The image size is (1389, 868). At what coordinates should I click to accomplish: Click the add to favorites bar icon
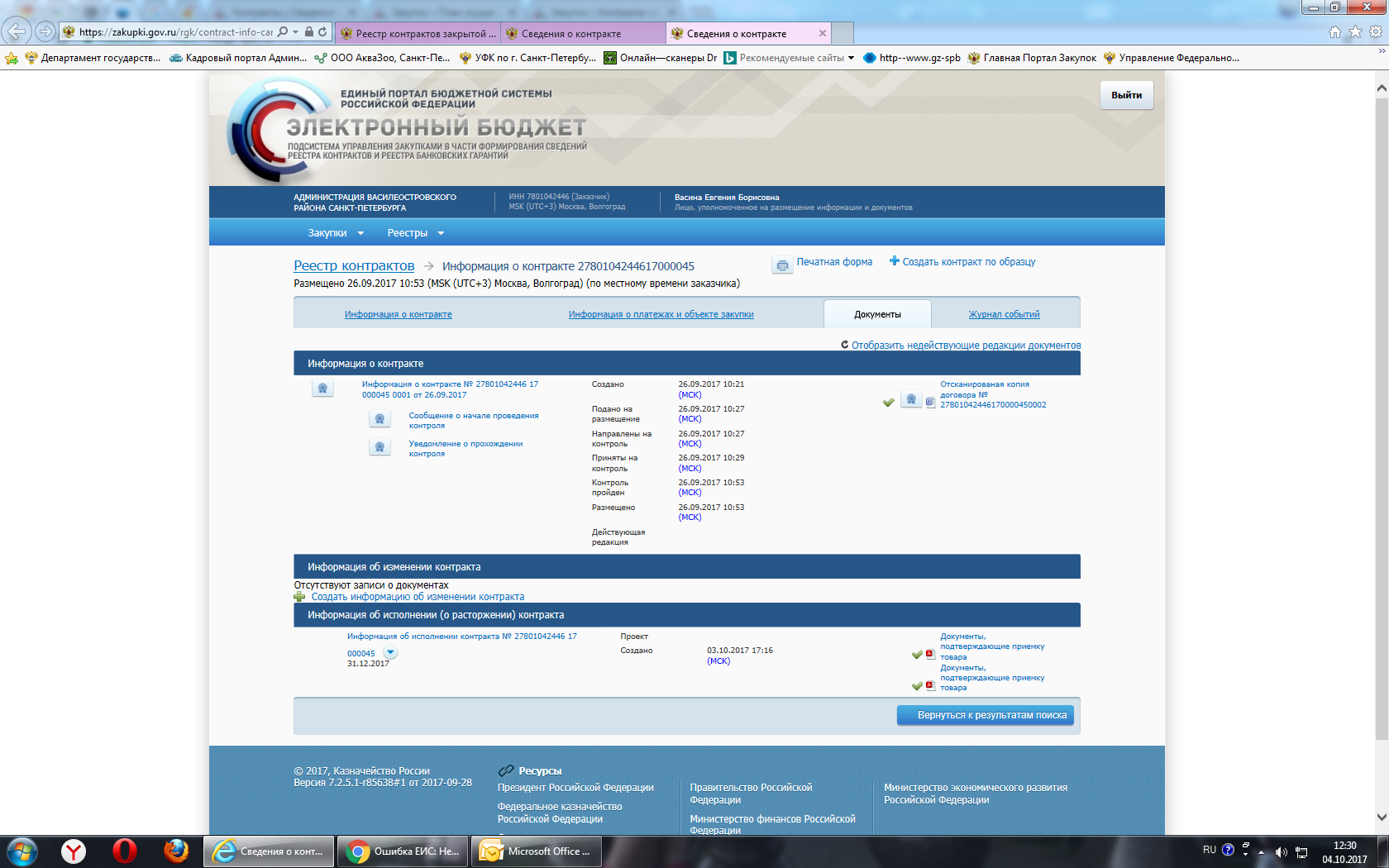[x=11, y=58]
